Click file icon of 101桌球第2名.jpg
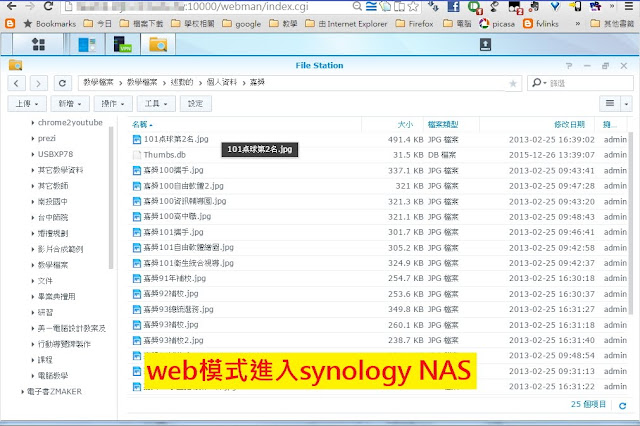 point(137,140)
